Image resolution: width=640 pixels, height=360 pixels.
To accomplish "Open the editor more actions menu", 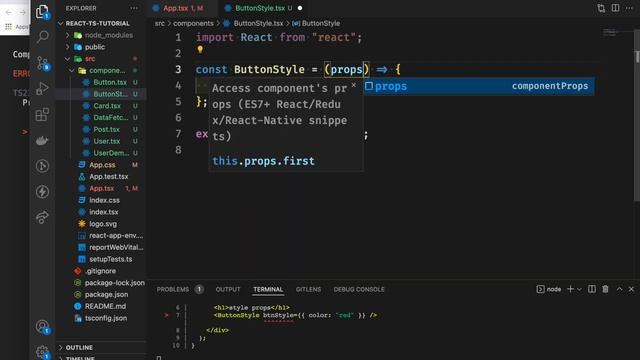I will pos(629,8).
